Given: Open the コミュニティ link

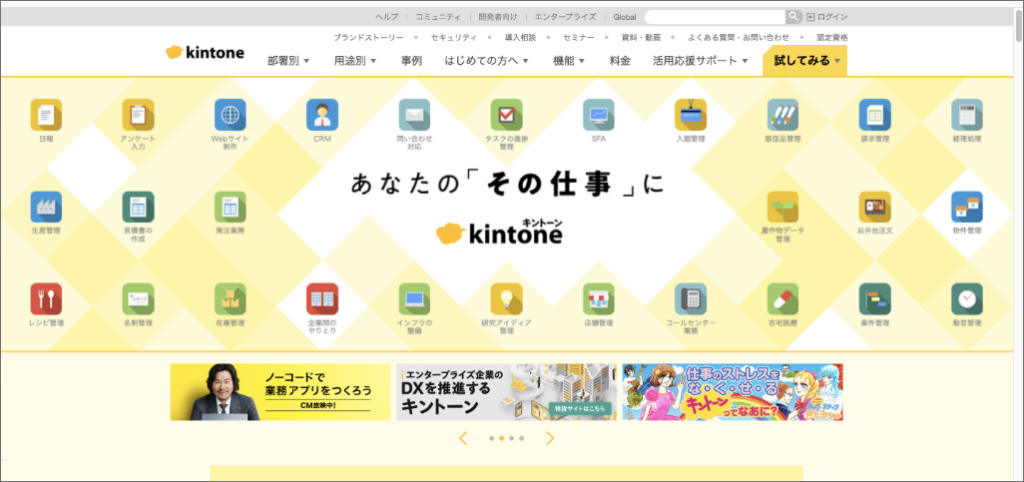Looking at the screenshot, I should tap(438, 17).
